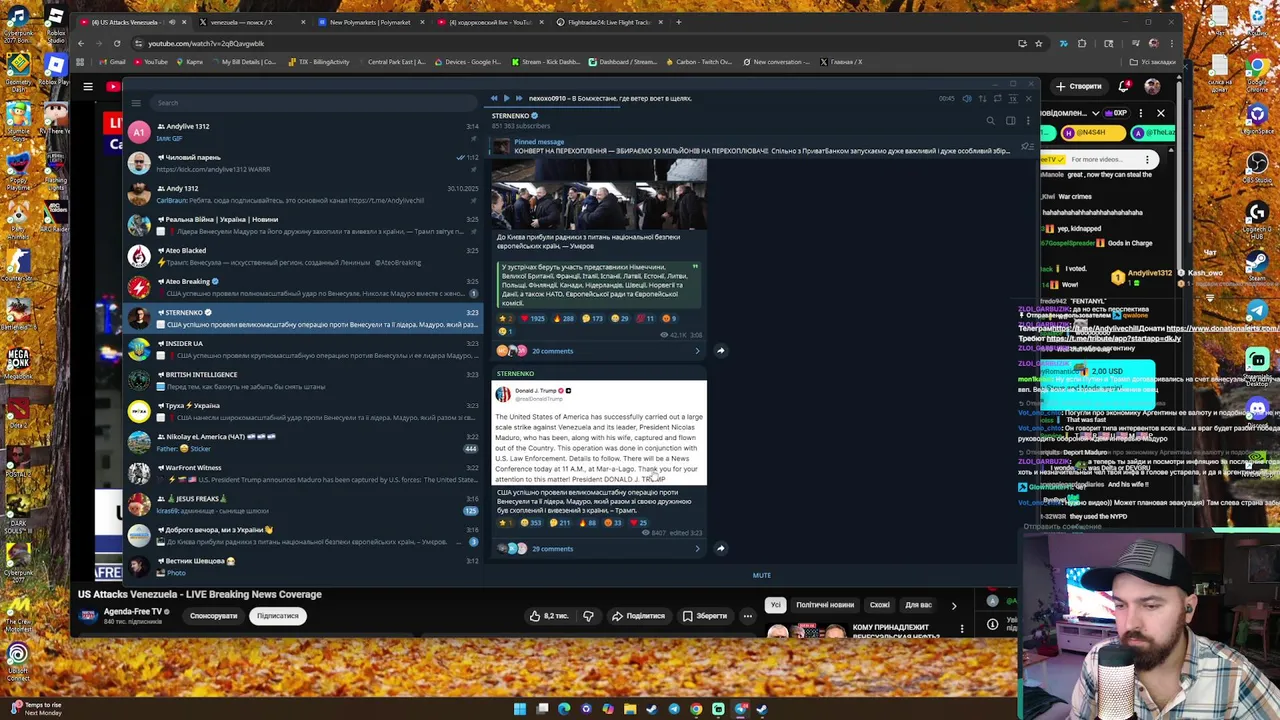
Task: Forward the Trump statement post
Action: 720,548
